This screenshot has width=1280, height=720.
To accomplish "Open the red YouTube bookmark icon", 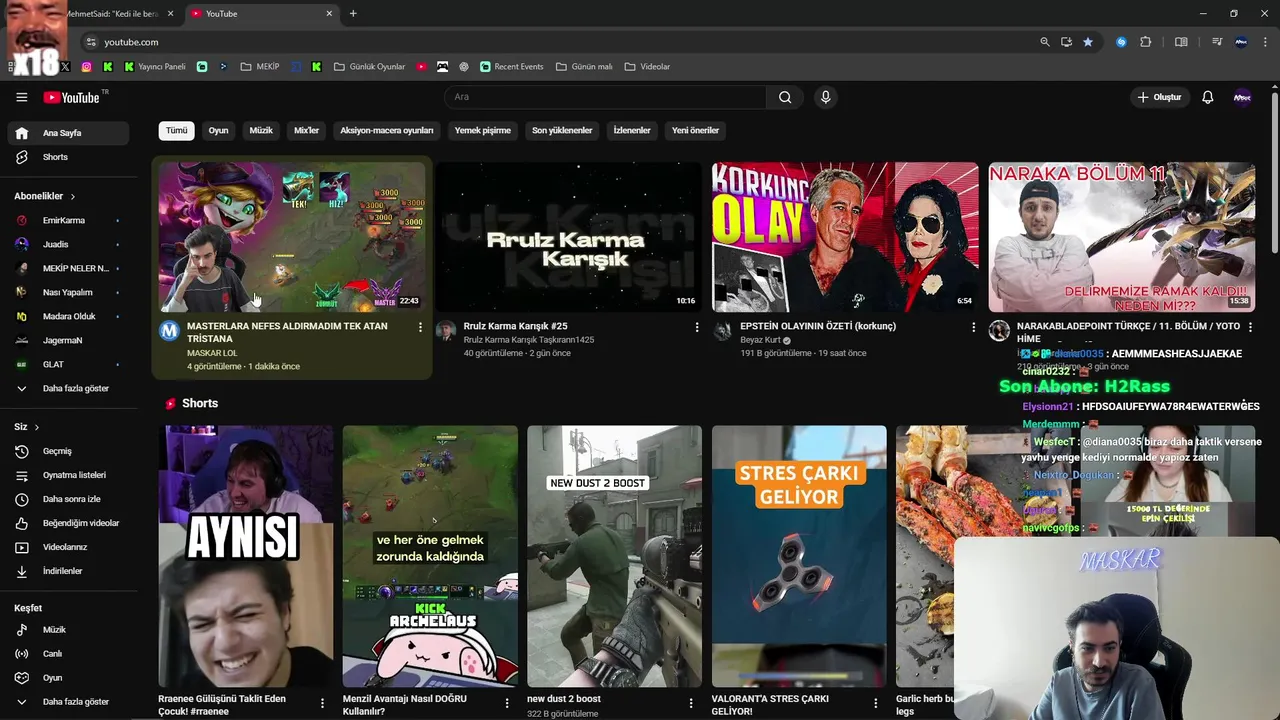I will 421,67.
